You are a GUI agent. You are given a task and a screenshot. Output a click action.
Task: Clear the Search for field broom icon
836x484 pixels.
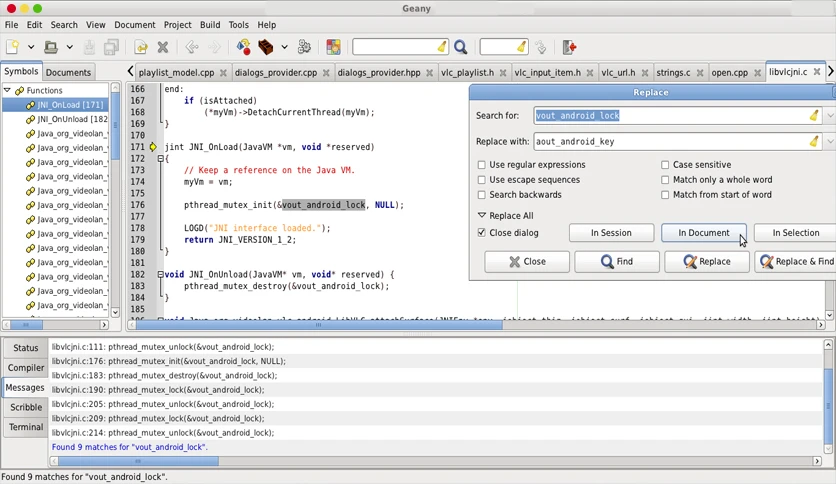814,115
